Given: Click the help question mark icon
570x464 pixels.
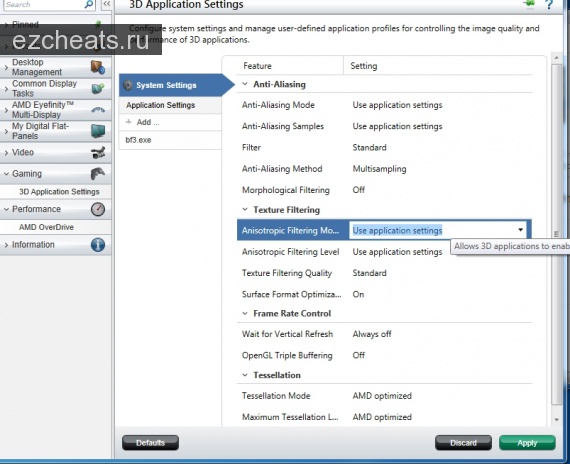Looking at the screenshot, I should pos(549,4).
